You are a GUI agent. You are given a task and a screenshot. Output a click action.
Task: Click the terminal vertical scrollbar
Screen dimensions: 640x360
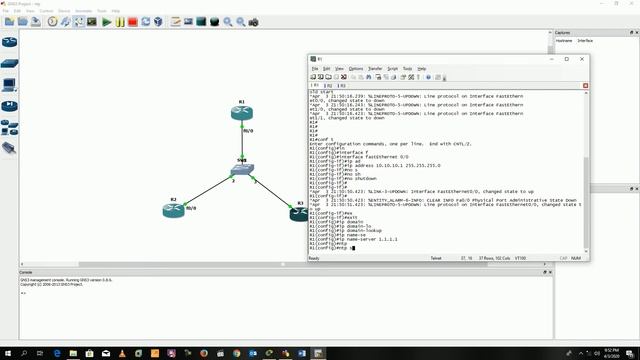pos(586,171)
